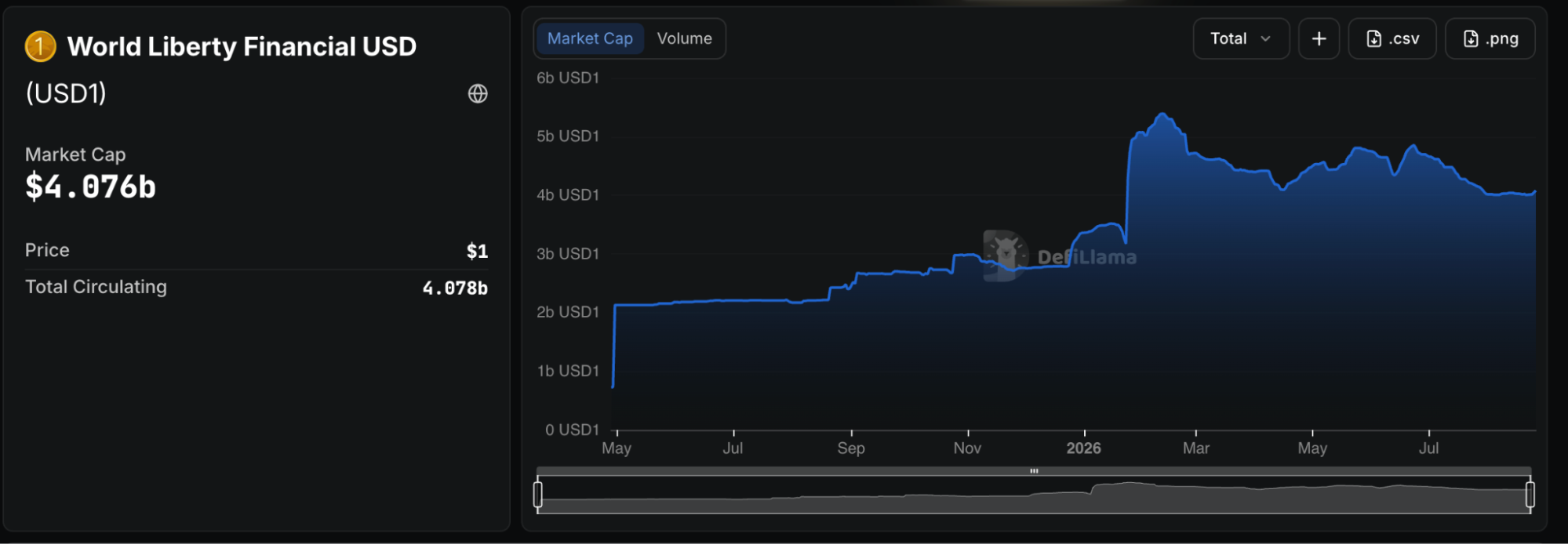The height and width of the screenshot is (544, 1568).
Task: Click the range selector mini chart preview
Action: point(1034,495)
